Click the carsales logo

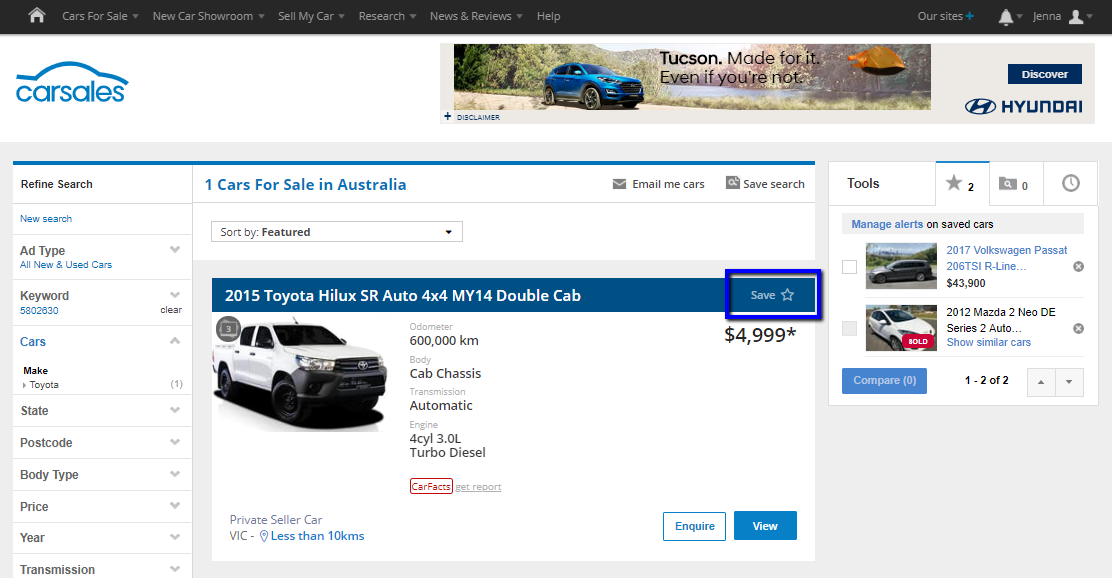[x=72, y=83]
